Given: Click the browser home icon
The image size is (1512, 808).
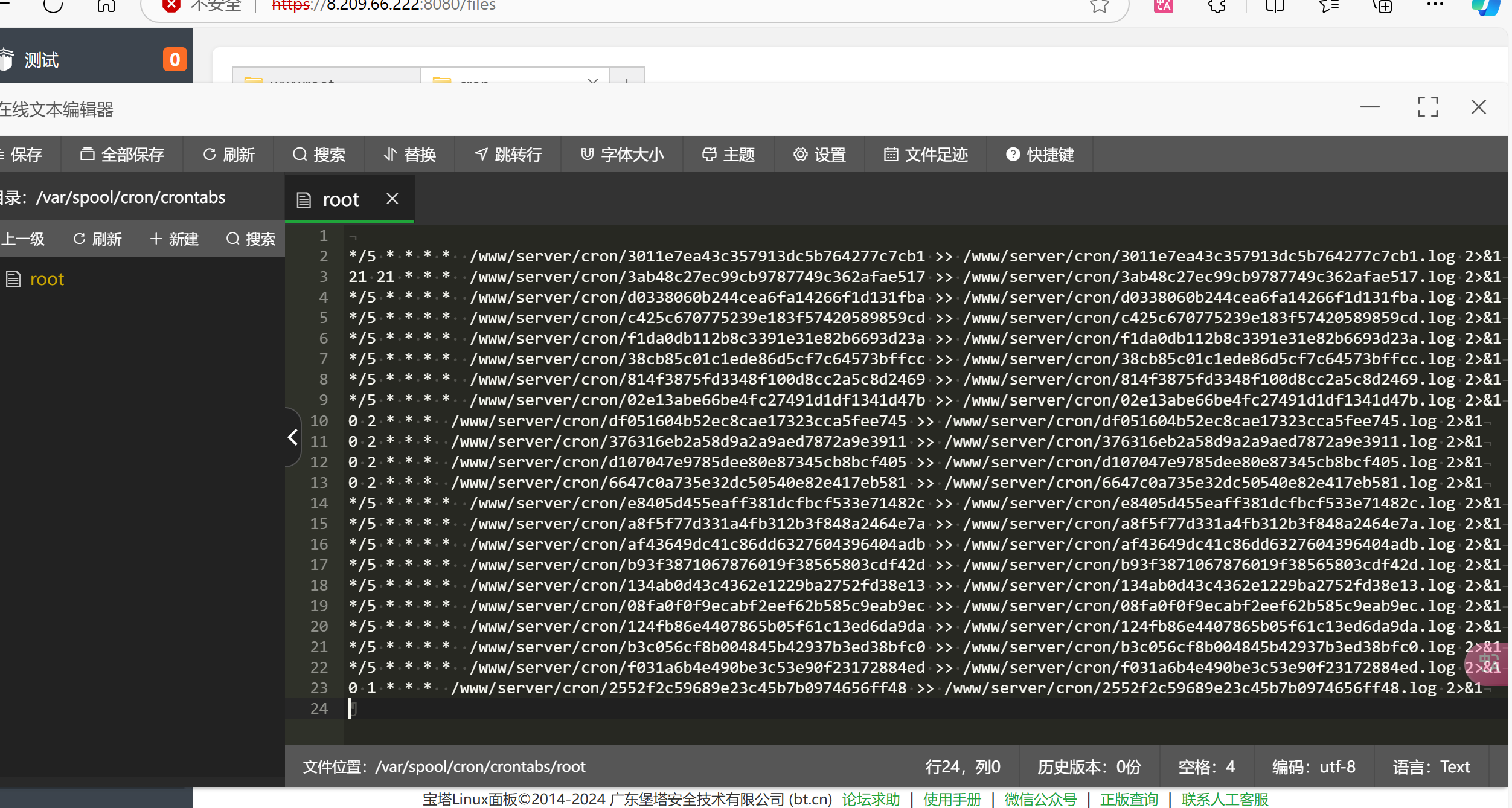Looking at the screenshot, I should [106, 5].
